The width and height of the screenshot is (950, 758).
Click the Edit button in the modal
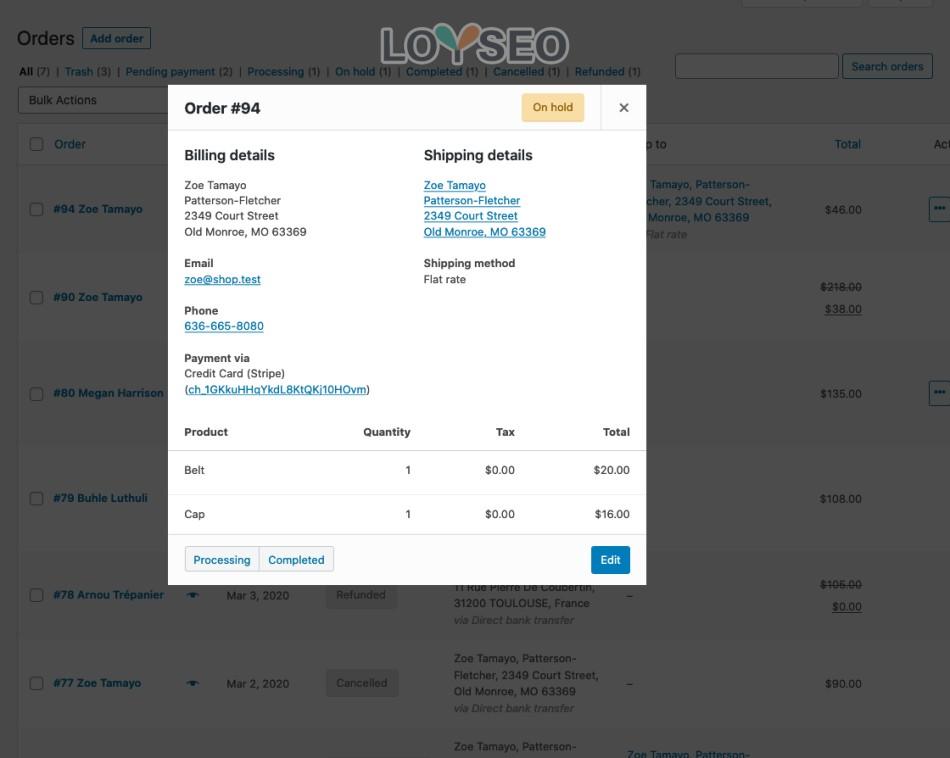pyautogui.click(x=610, y=560)
